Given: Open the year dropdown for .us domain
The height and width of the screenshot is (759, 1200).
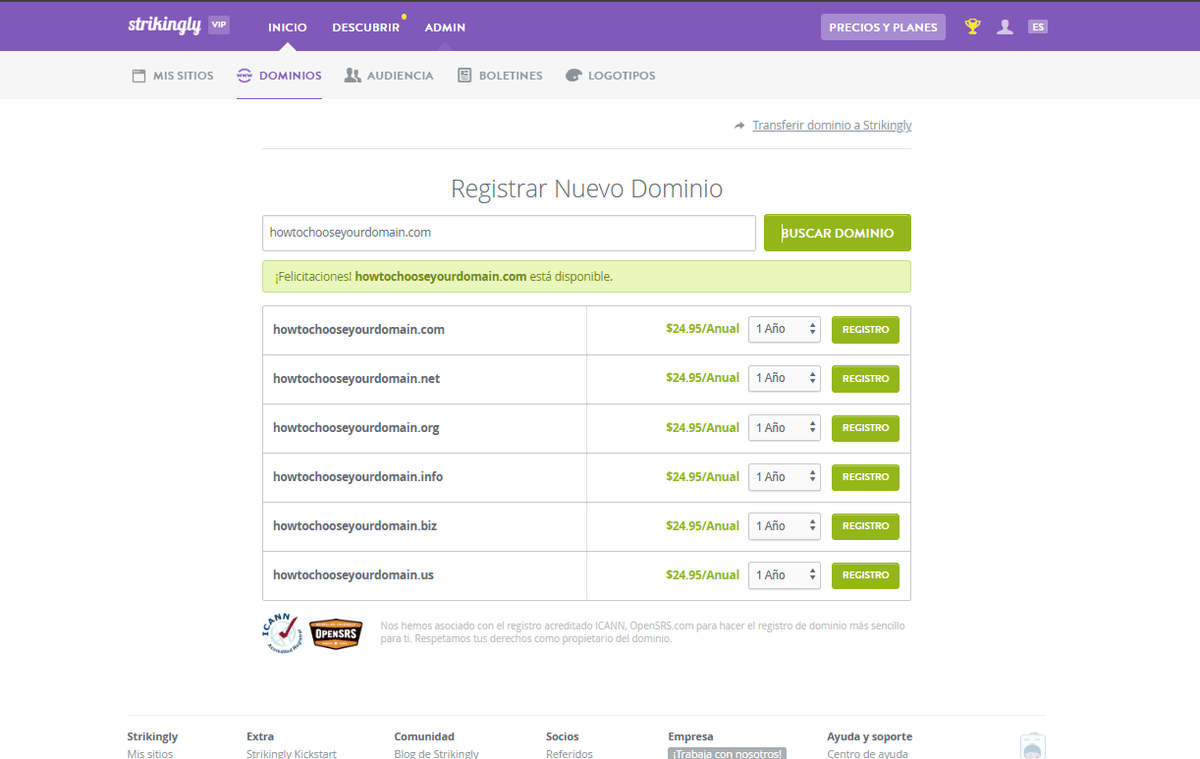Looking at the screenshot, I should [x=785, y=575].
